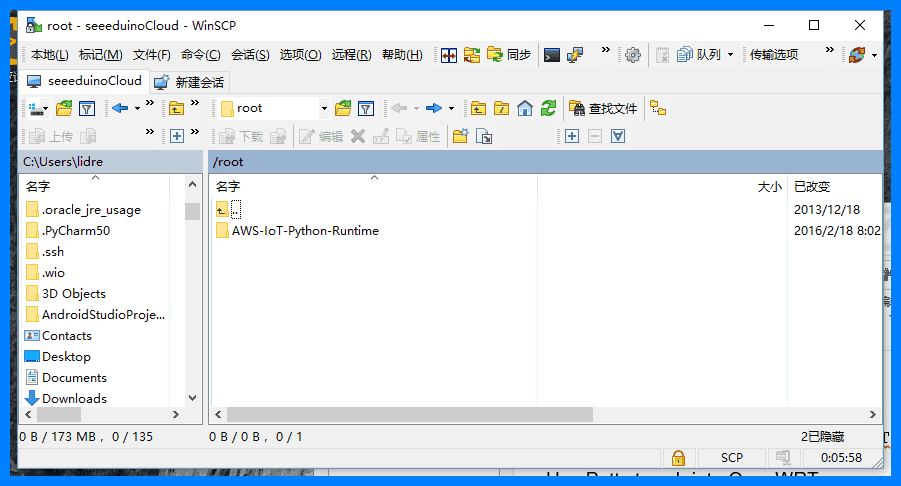Click the local back arrow
901x486 pixels.
[120, 108]
